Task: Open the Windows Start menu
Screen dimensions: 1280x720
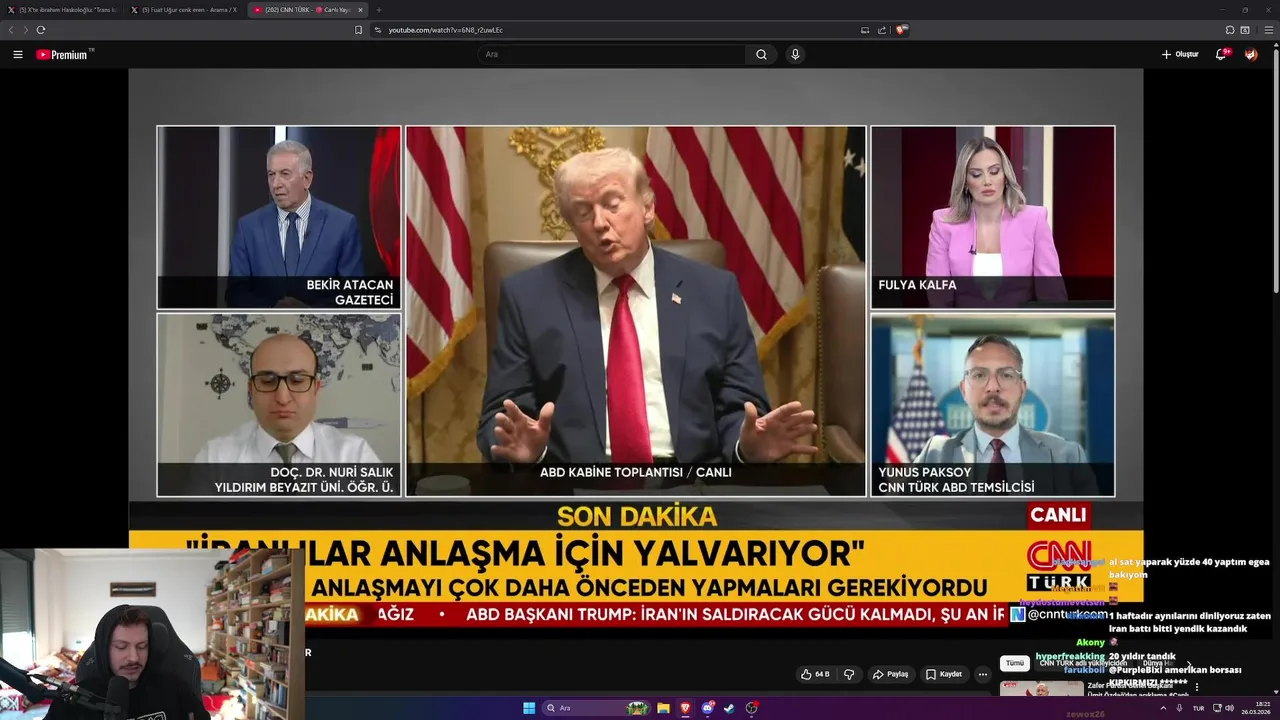Action: click(529, 708)
